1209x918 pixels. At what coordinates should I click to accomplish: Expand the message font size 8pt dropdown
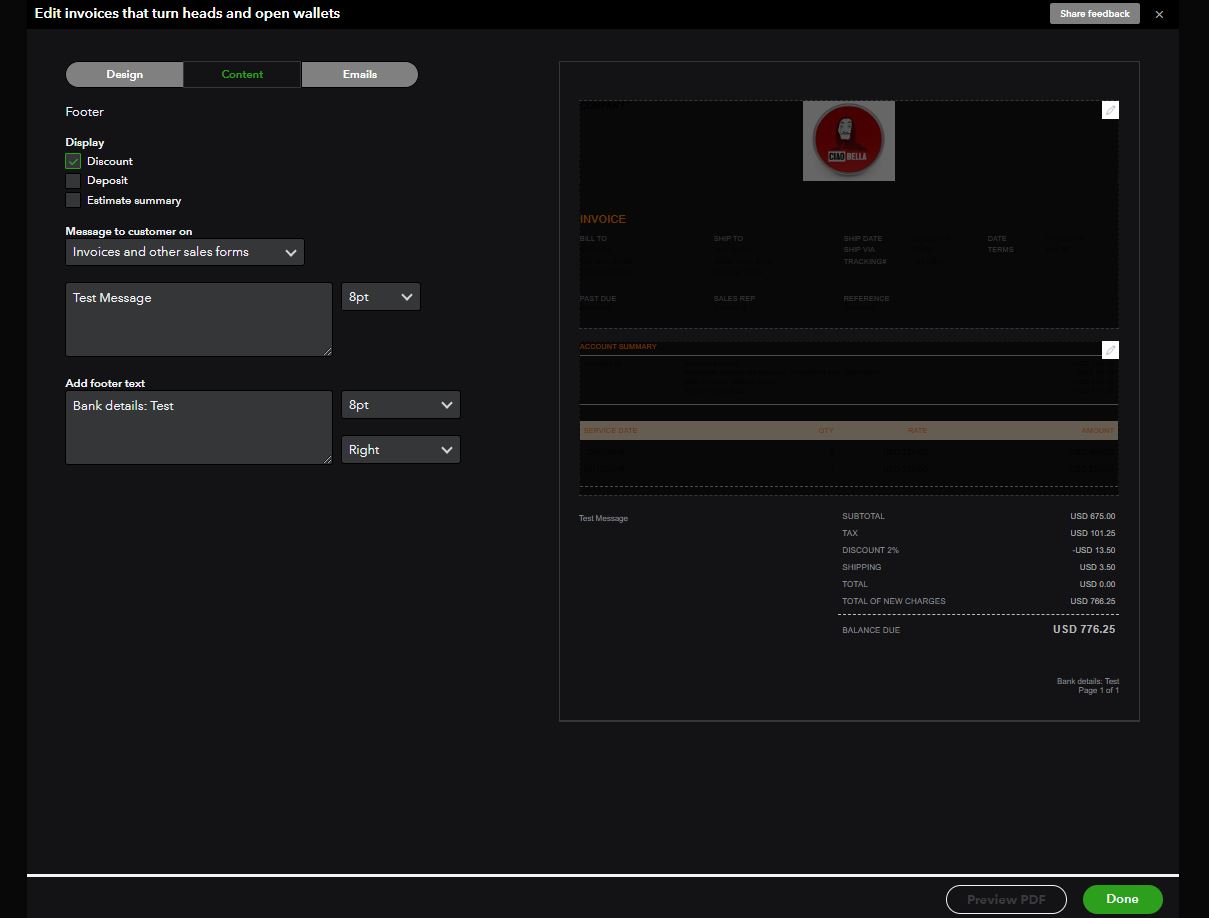click(380, 297)
